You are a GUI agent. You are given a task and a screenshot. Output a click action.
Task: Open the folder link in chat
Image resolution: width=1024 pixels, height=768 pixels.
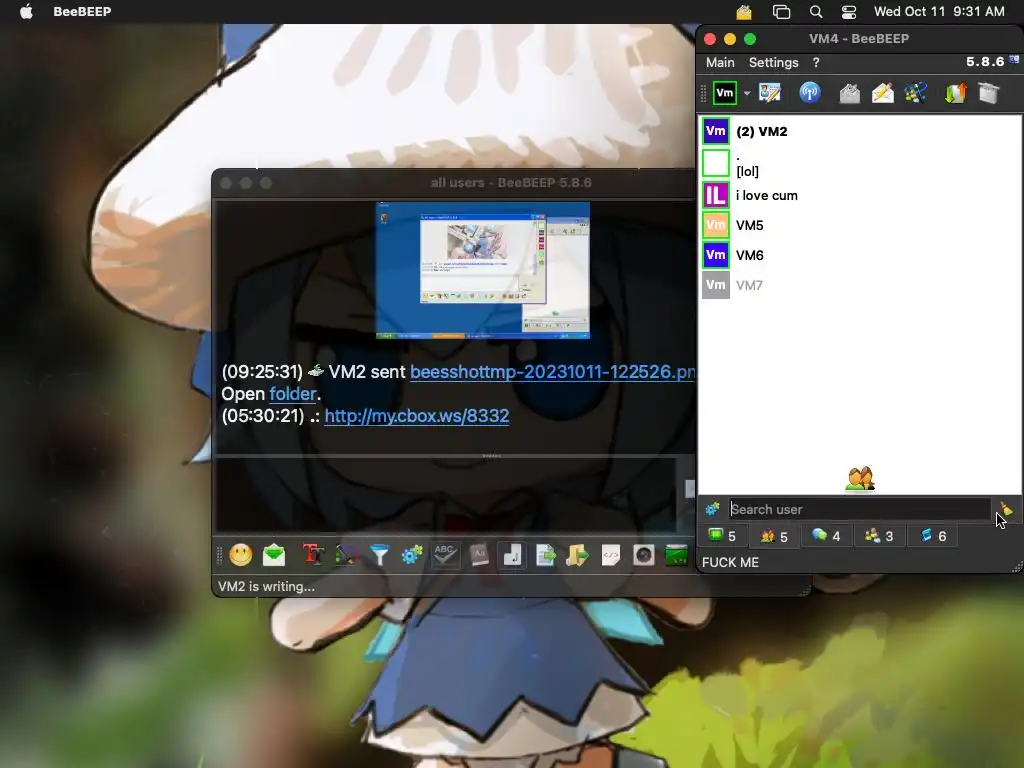[293, 394]
